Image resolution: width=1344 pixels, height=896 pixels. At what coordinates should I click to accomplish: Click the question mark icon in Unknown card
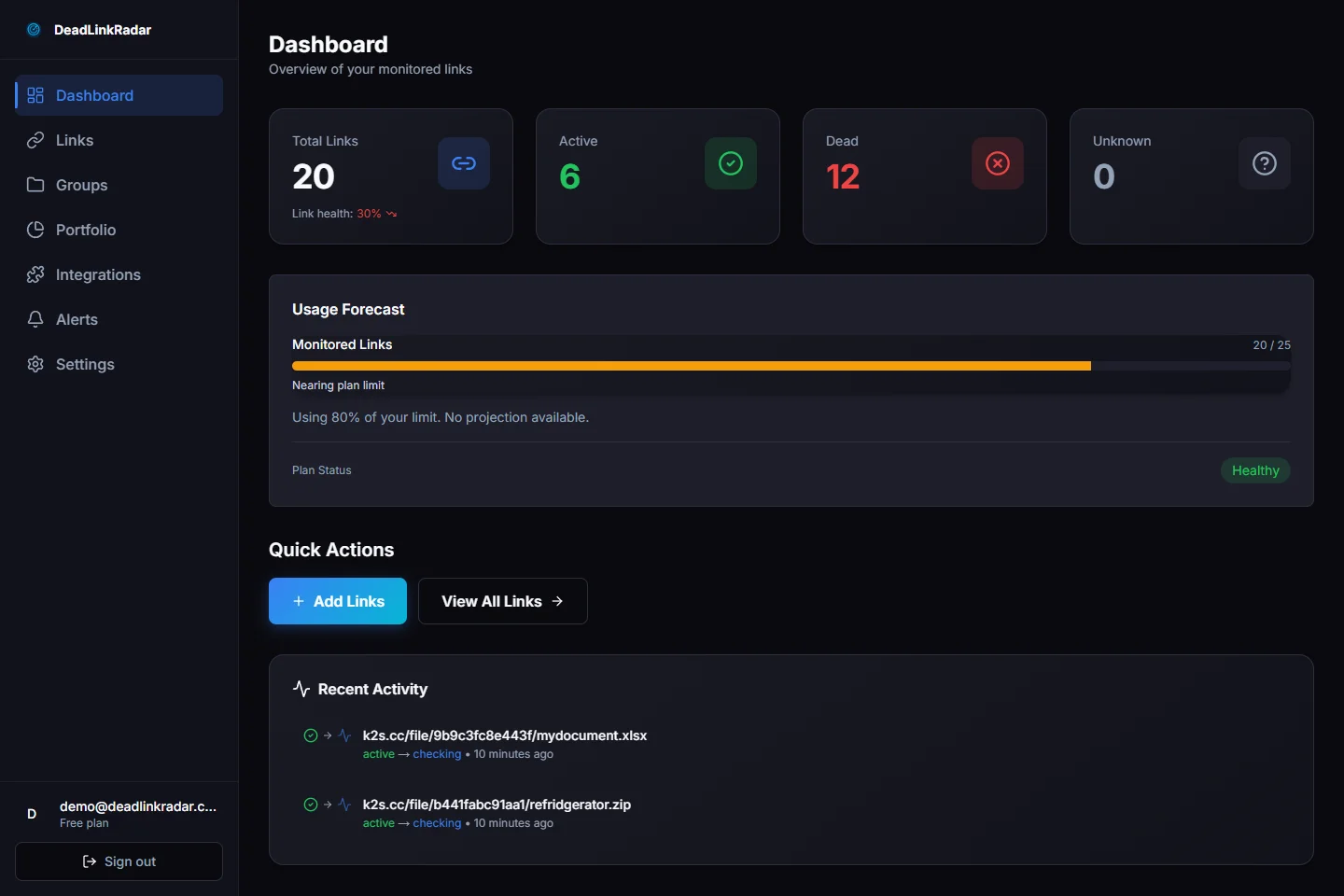pos(1265,163)
